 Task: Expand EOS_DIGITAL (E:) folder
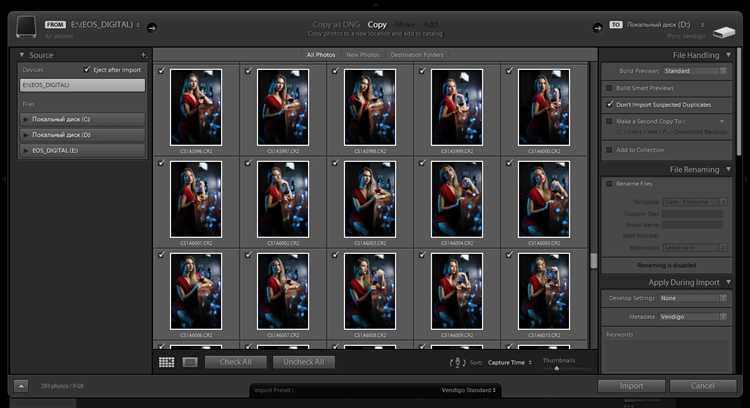click(25, 151)
